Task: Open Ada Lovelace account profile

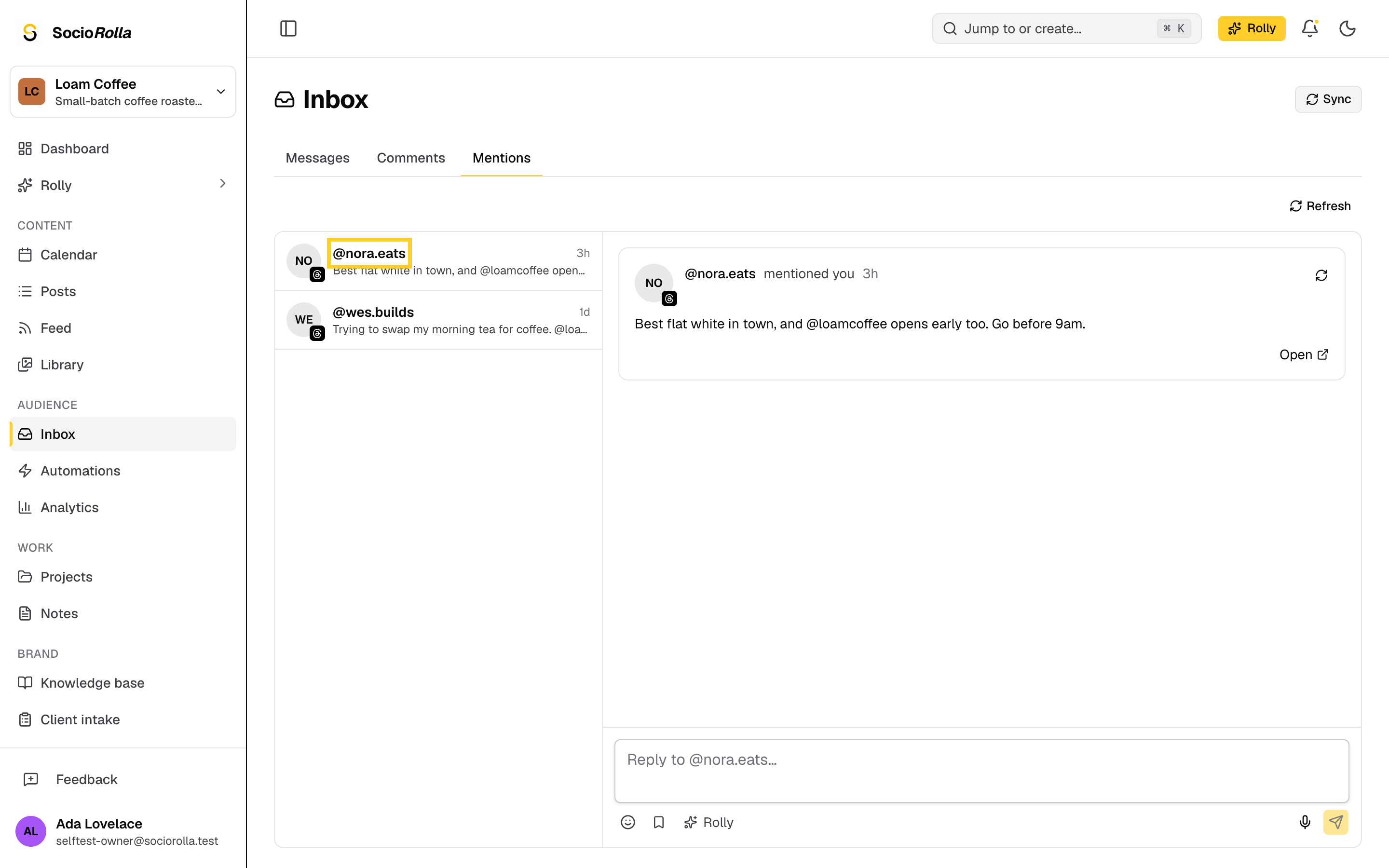Action: [x=123, y=832]
